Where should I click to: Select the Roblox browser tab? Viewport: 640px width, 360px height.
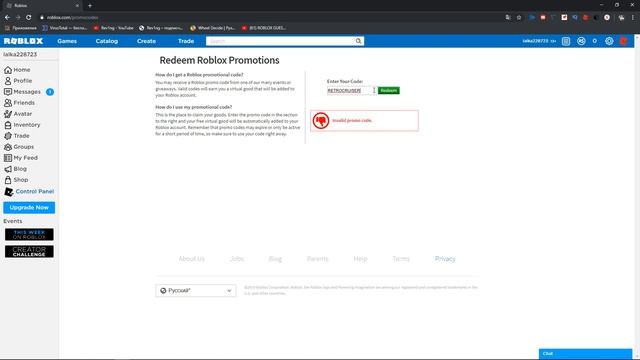(42, 6)
